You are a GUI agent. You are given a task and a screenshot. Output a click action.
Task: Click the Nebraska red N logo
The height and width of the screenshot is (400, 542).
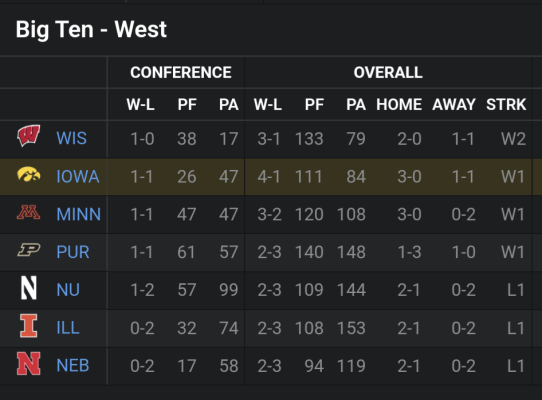tap(29, 364)
